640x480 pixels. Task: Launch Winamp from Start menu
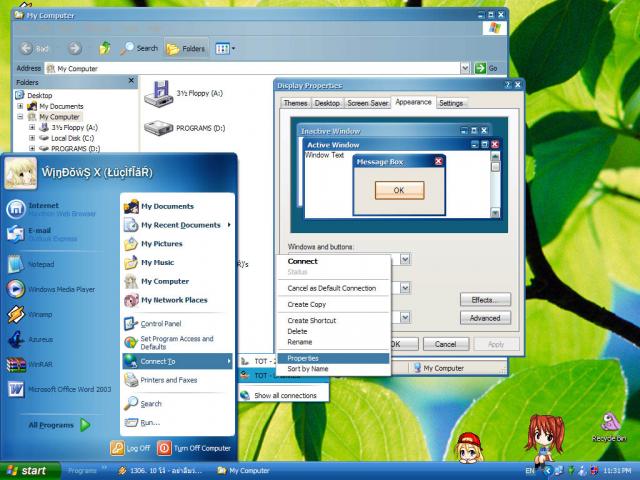[x=30, y=314]
